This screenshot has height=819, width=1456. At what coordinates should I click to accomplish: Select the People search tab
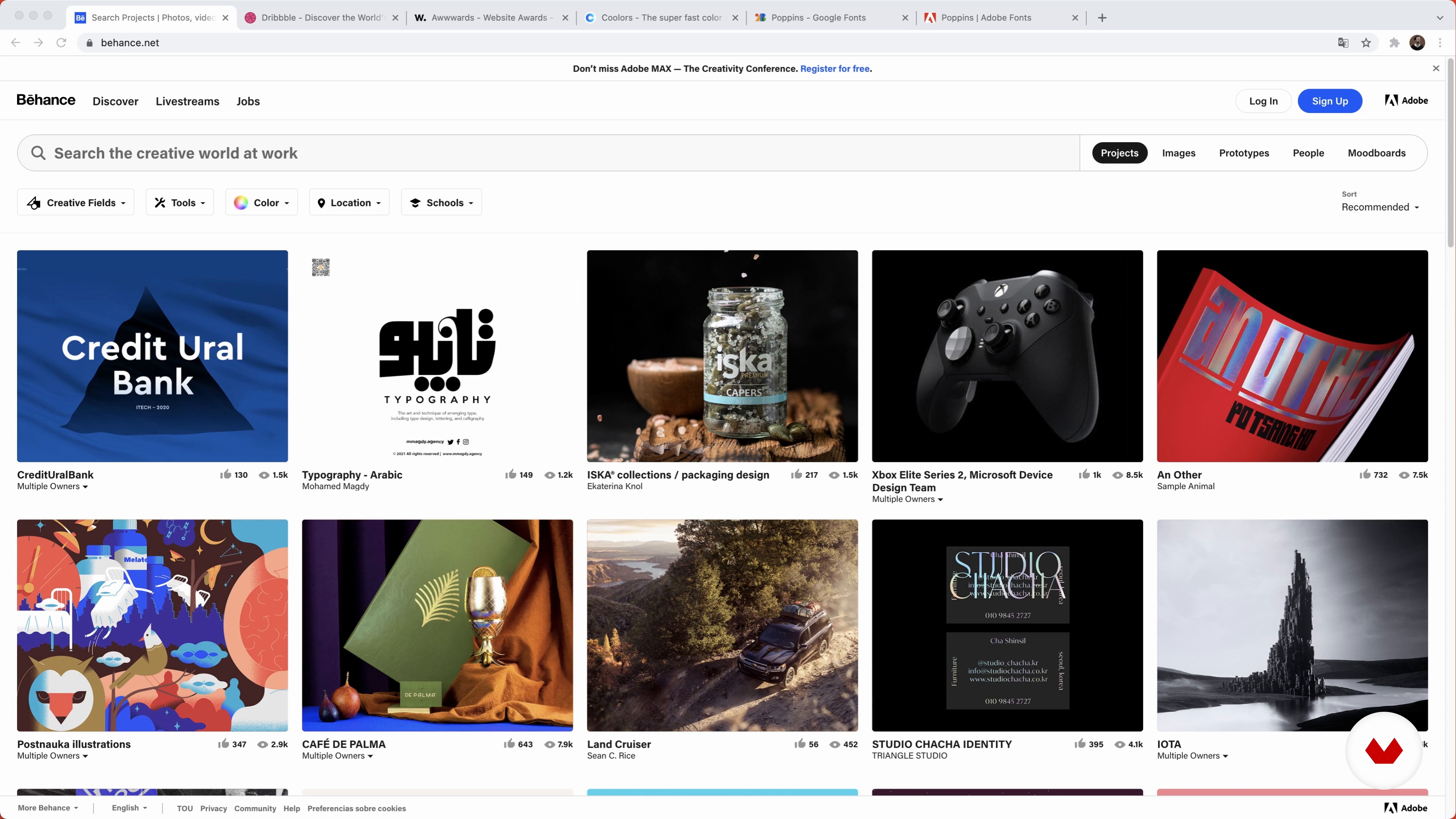pyautogui.click(x=1309, y=153)
